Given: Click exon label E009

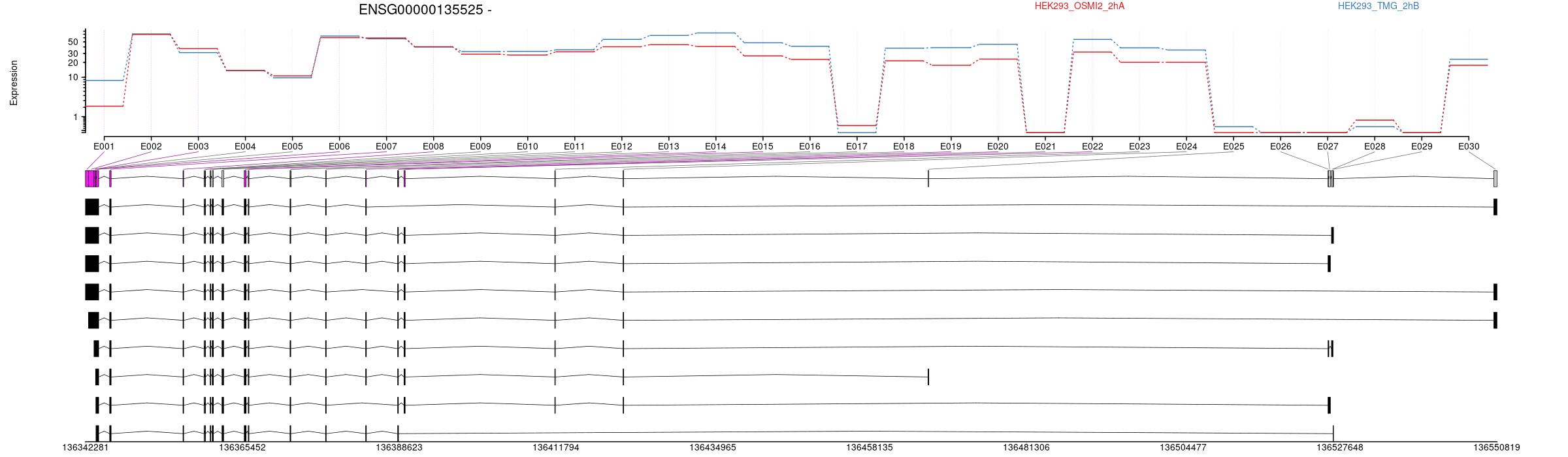Looking at the screenshot, I should click(480, 147).
